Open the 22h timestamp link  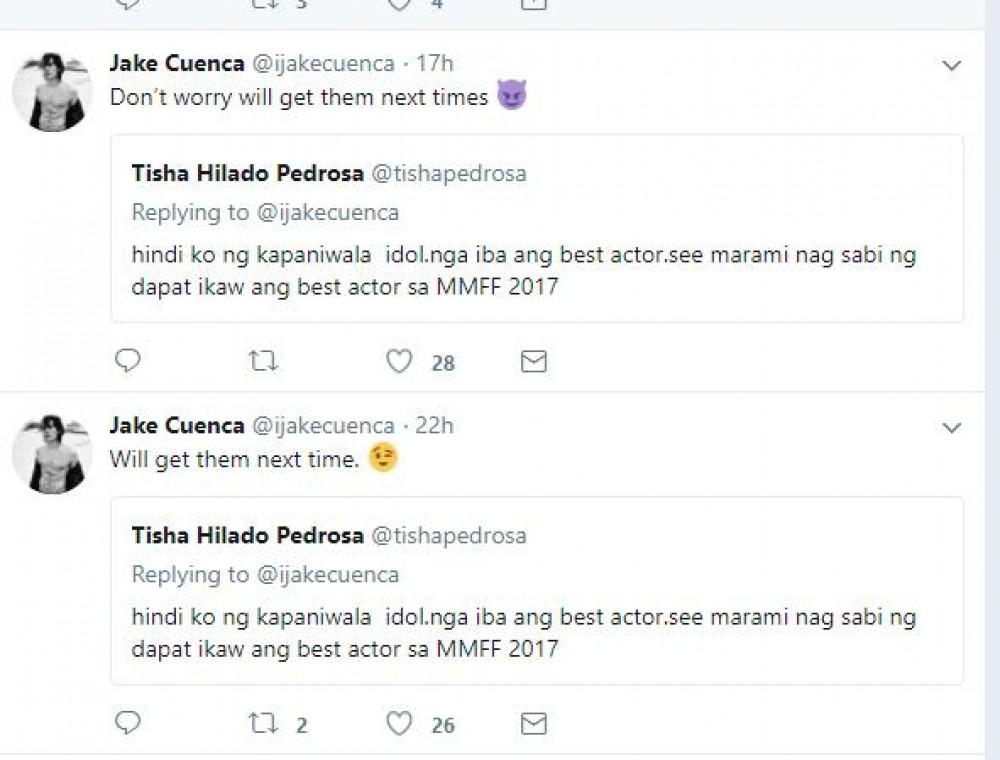click(434, 426)
